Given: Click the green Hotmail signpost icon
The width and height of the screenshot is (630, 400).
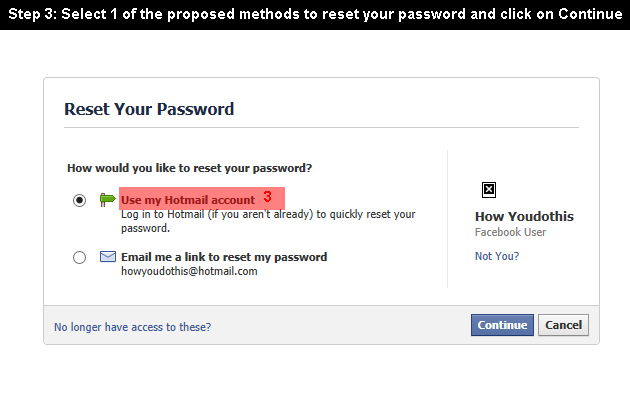Looking at the screenshot, I should coord(107,200).
